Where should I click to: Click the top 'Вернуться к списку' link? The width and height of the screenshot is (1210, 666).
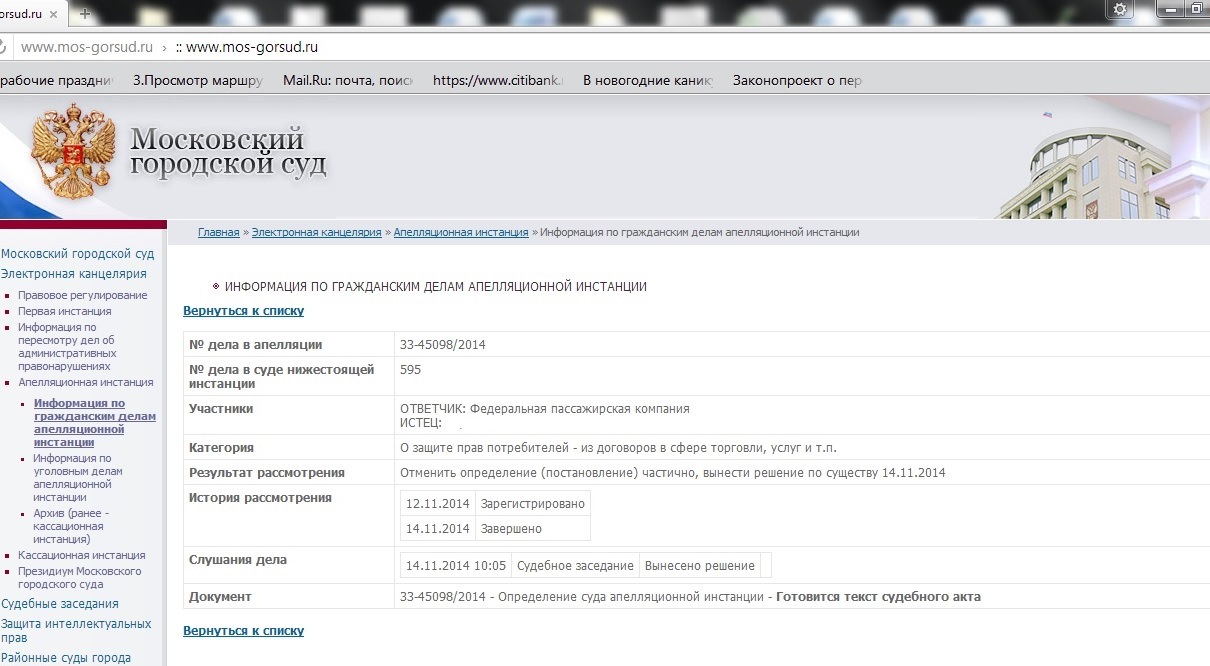click(243, 311)
